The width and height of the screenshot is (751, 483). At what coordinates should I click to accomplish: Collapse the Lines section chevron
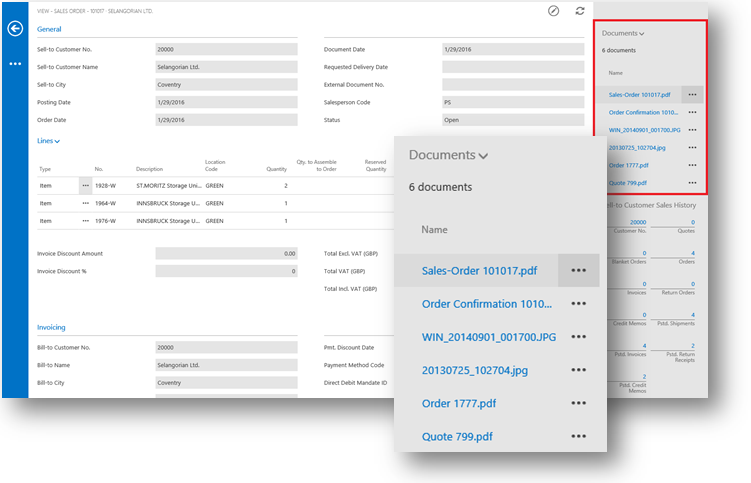tap(57, 142)
